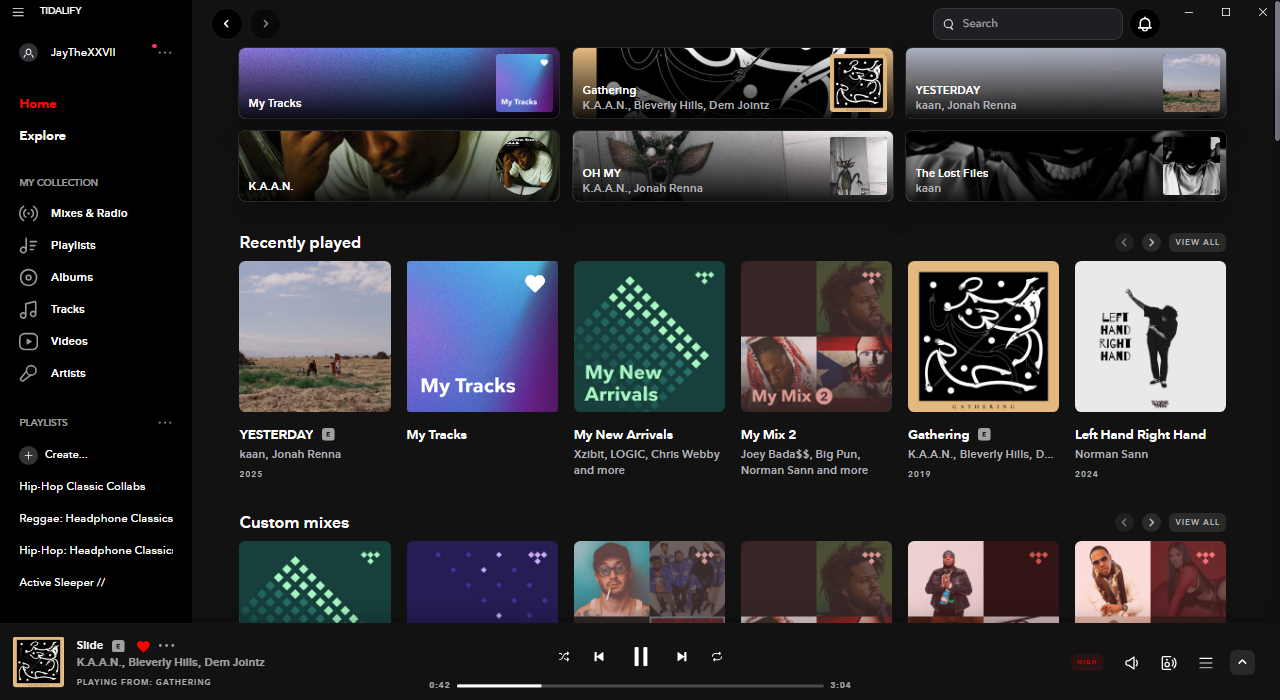Pause the current track
The height and width of the screenshot is (700, 1280).
pyautogui.click(x=641, y=657)
